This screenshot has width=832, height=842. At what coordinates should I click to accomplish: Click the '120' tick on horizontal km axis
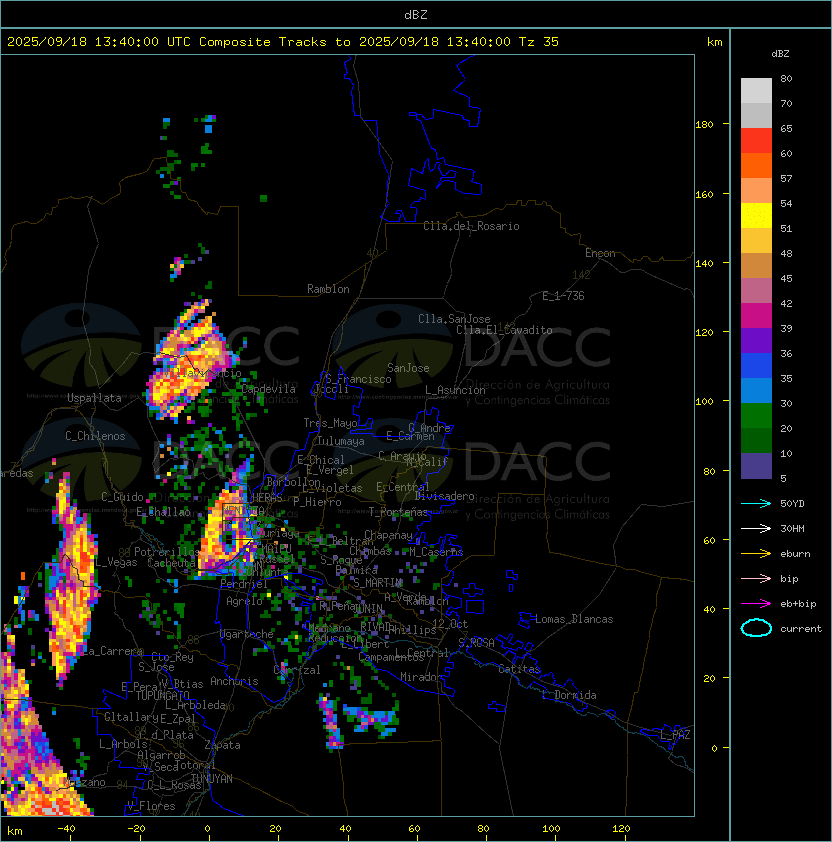pyautogui.click(x=621, y=829)
